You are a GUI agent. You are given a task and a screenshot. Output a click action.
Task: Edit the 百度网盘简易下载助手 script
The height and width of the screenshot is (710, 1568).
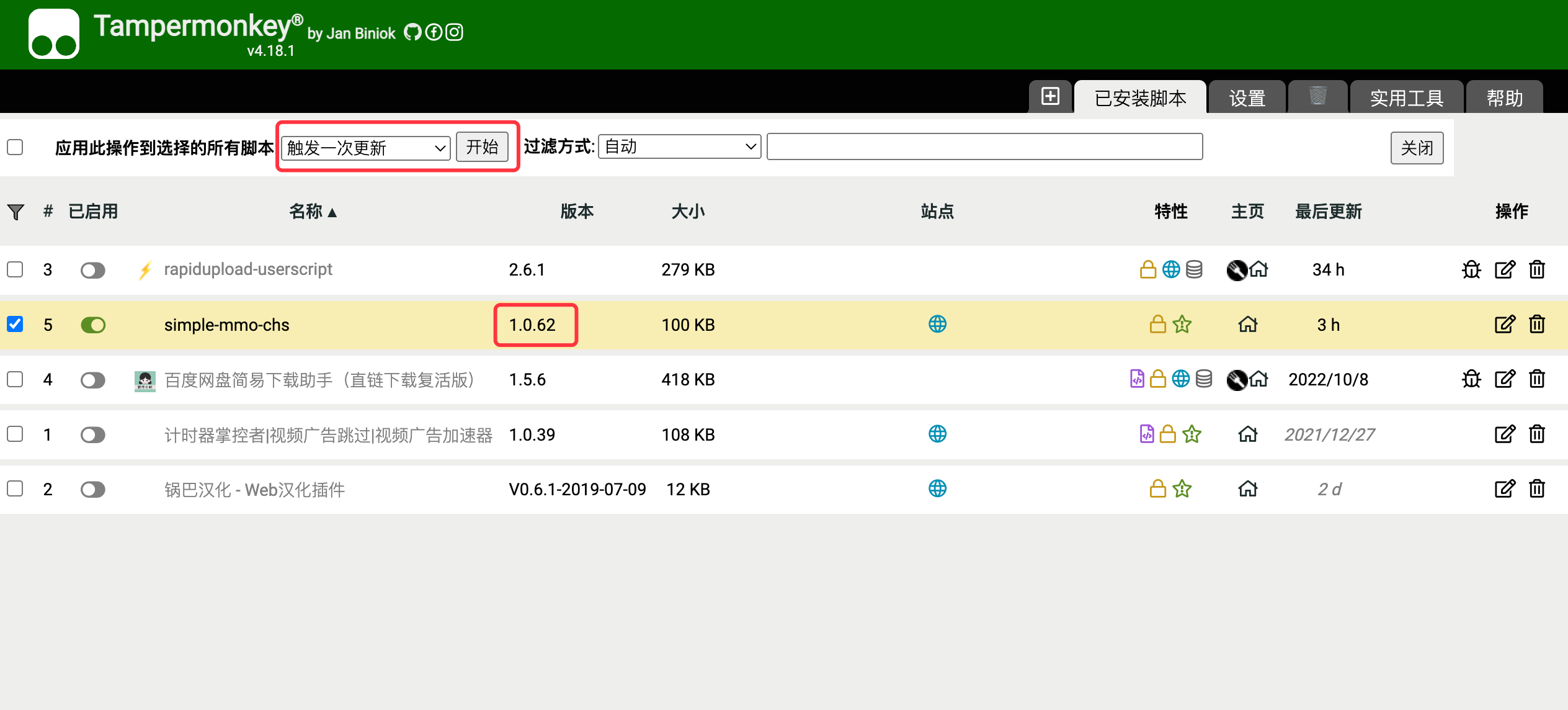[x=1505, y=379]
